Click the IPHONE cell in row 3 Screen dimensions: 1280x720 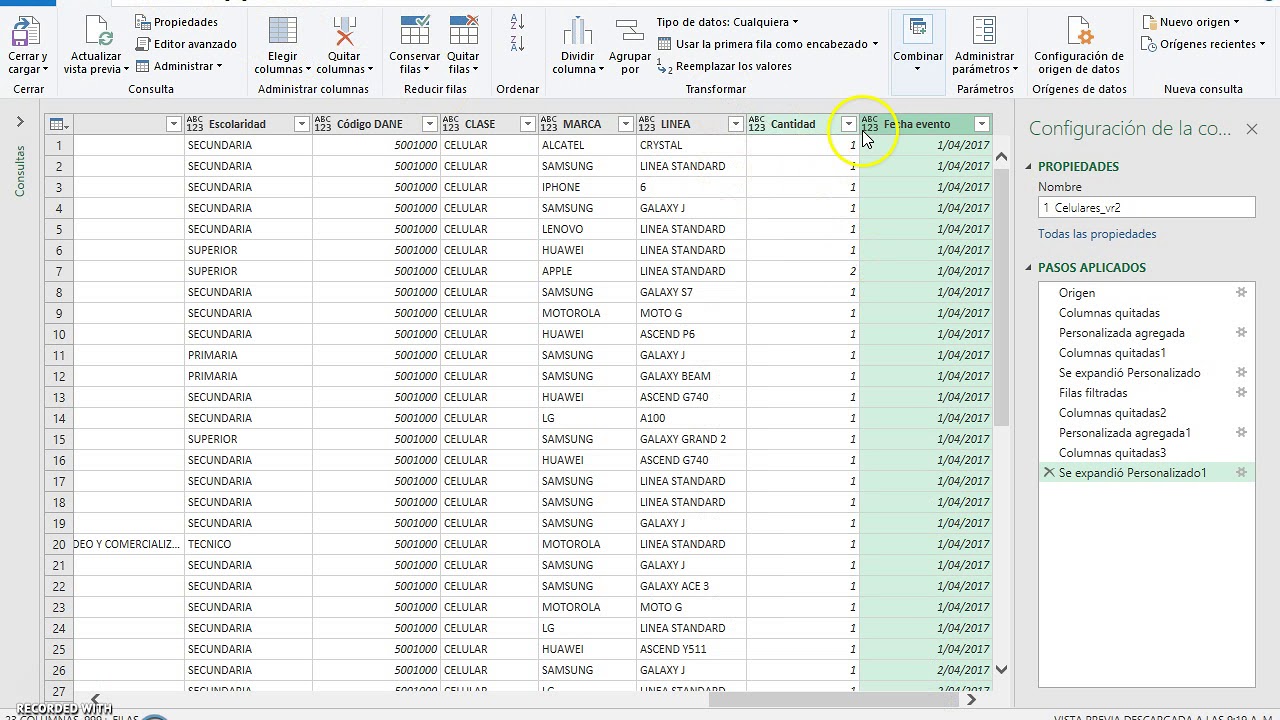[x=587, y=187]
